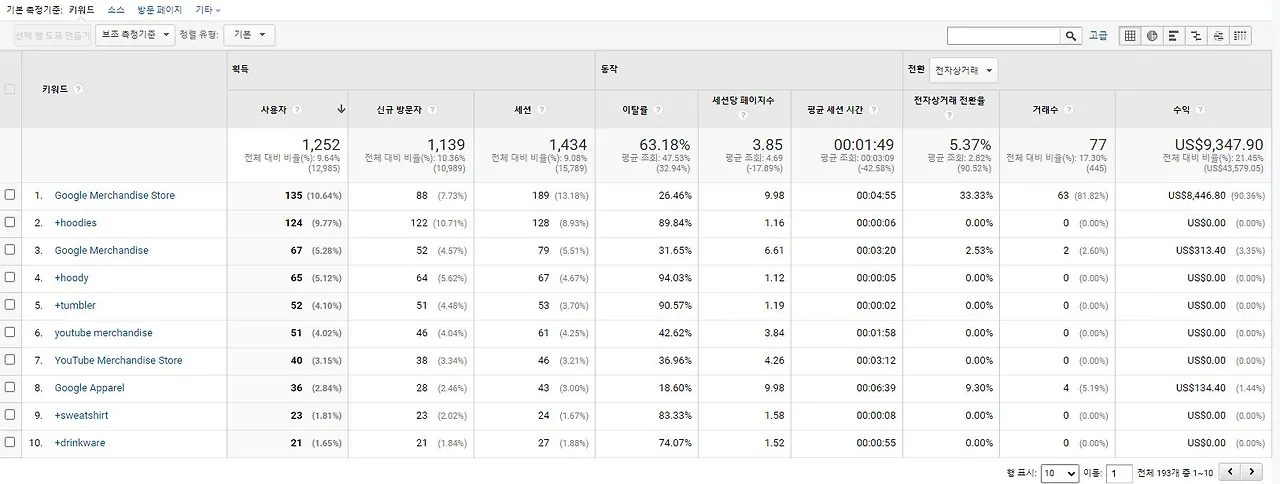Select the 방문 페이지 primary dimension tab
Image resolution: width=1280 pixels, height=484 pixels.
[x=160, y=9]
